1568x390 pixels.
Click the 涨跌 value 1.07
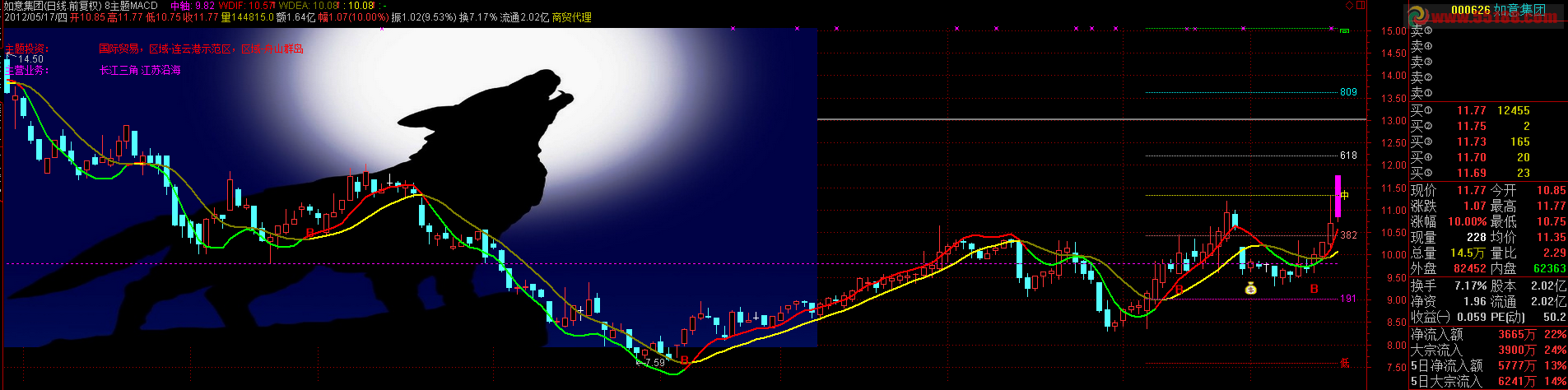pos(1474,207)
